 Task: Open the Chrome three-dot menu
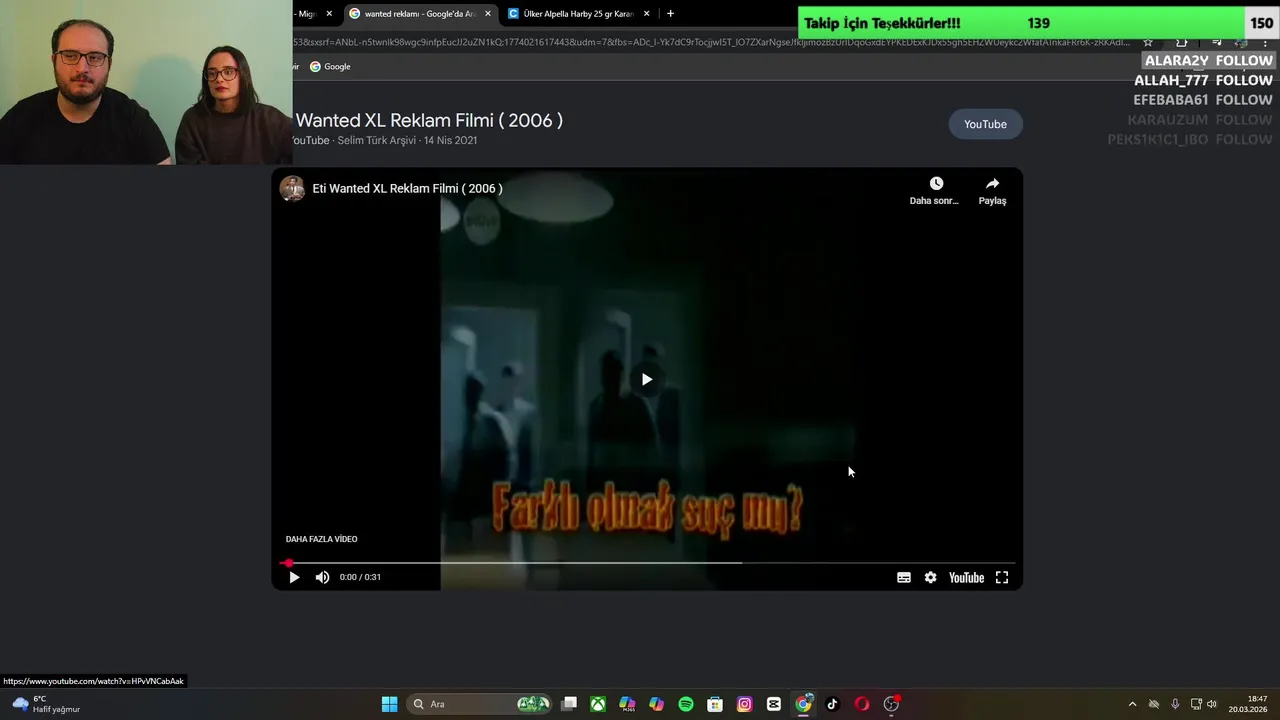point(1265,42)
